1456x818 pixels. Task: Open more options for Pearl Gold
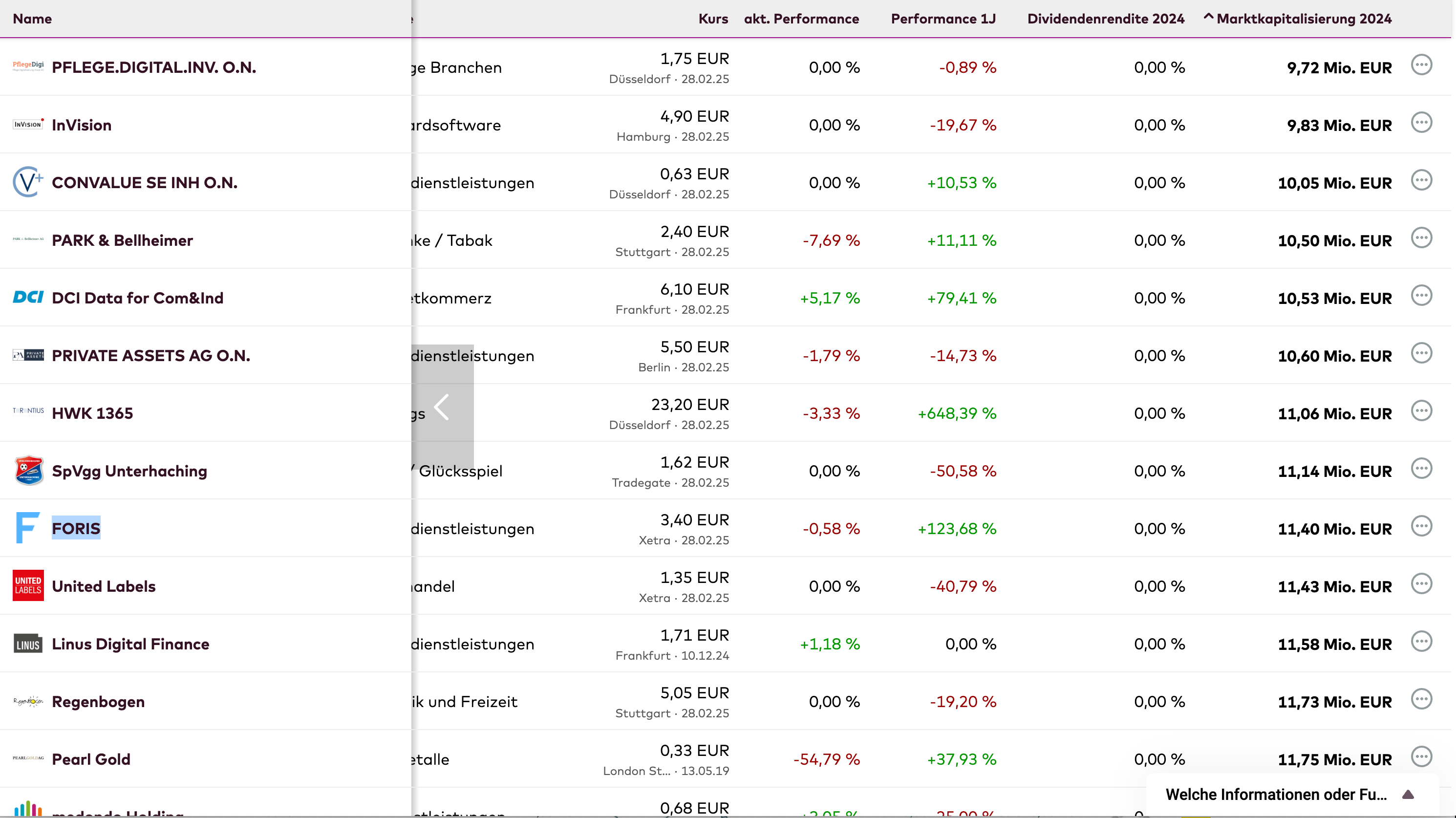pyautogui.click(x=1421, y=757)
